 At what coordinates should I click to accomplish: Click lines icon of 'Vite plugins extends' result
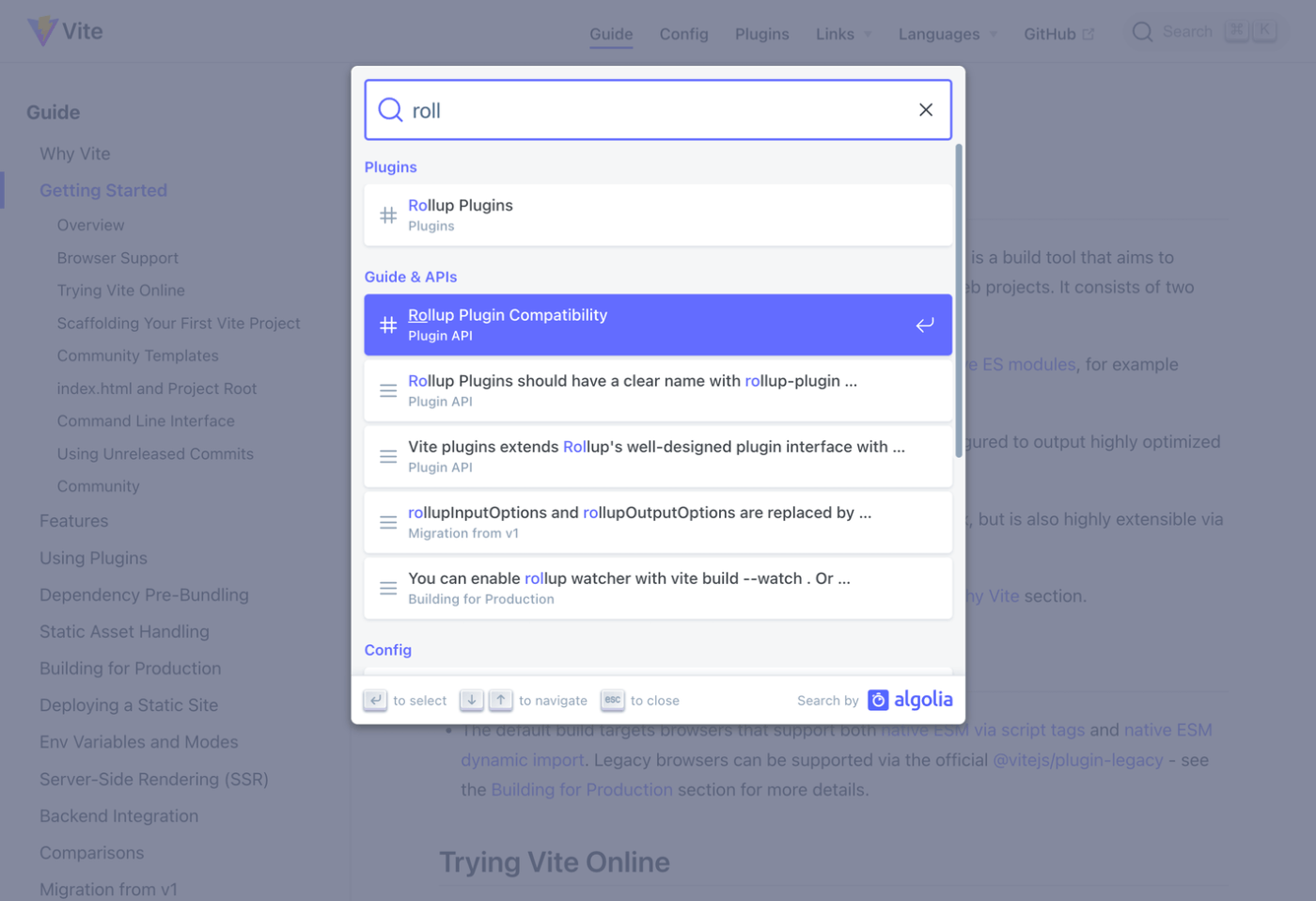(388, 456)
